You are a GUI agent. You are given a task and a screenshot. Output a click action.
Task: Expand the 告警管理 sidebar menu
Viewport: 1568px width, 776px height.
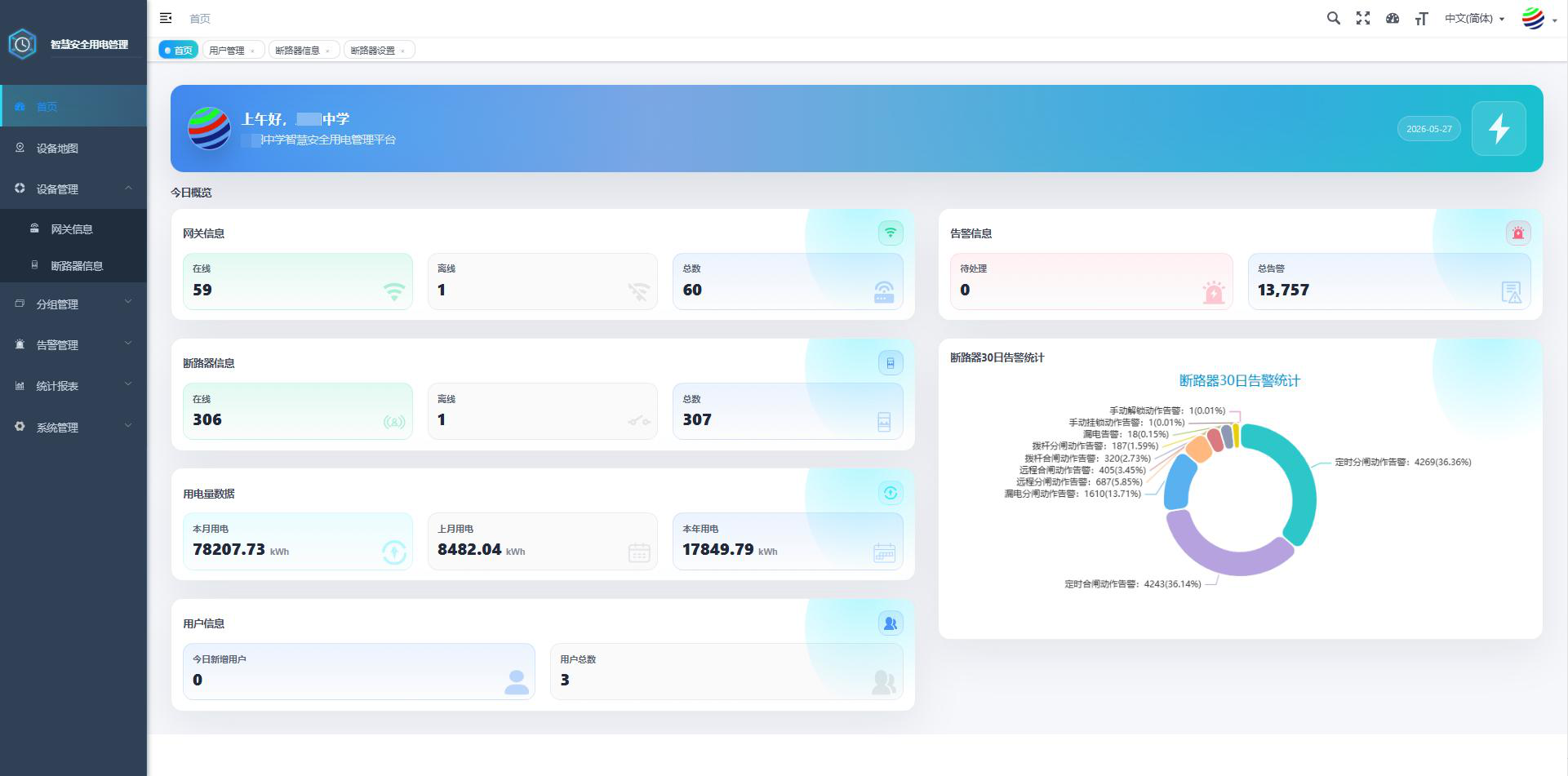[x=73, y=344]
